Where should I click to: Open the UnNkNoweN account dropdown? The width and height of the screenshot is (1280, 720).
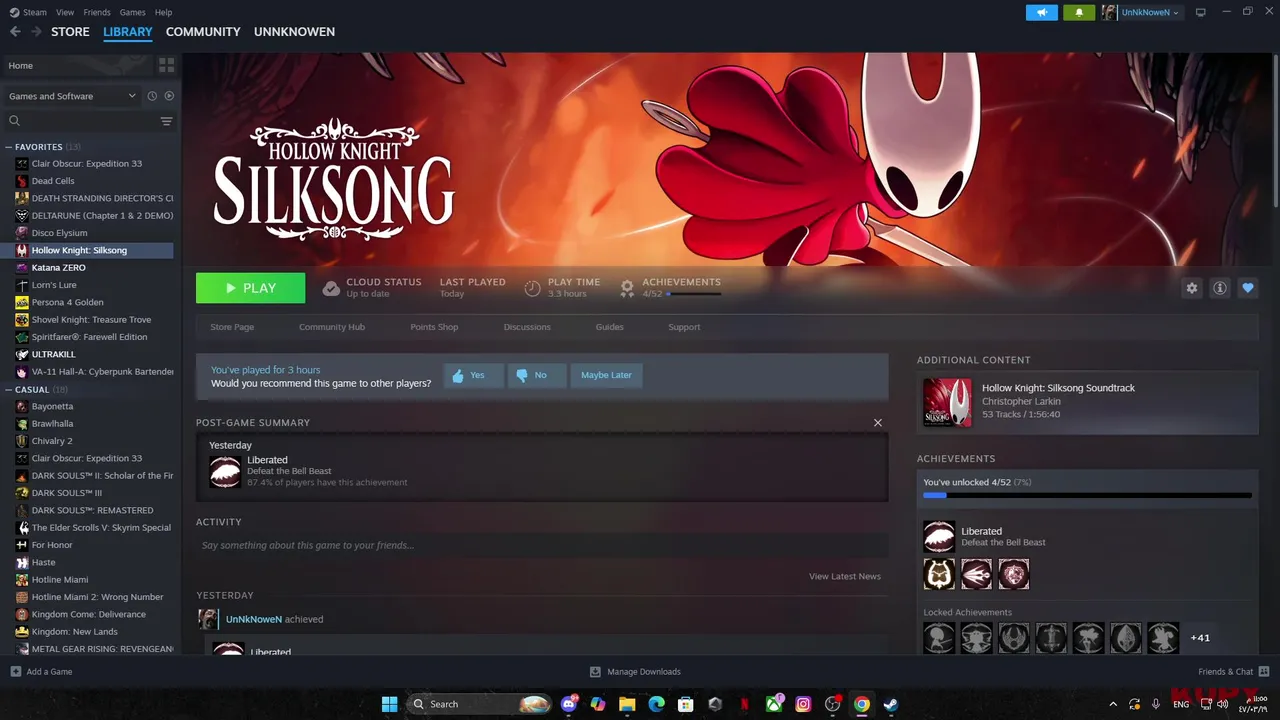[x=1140, y=12]
